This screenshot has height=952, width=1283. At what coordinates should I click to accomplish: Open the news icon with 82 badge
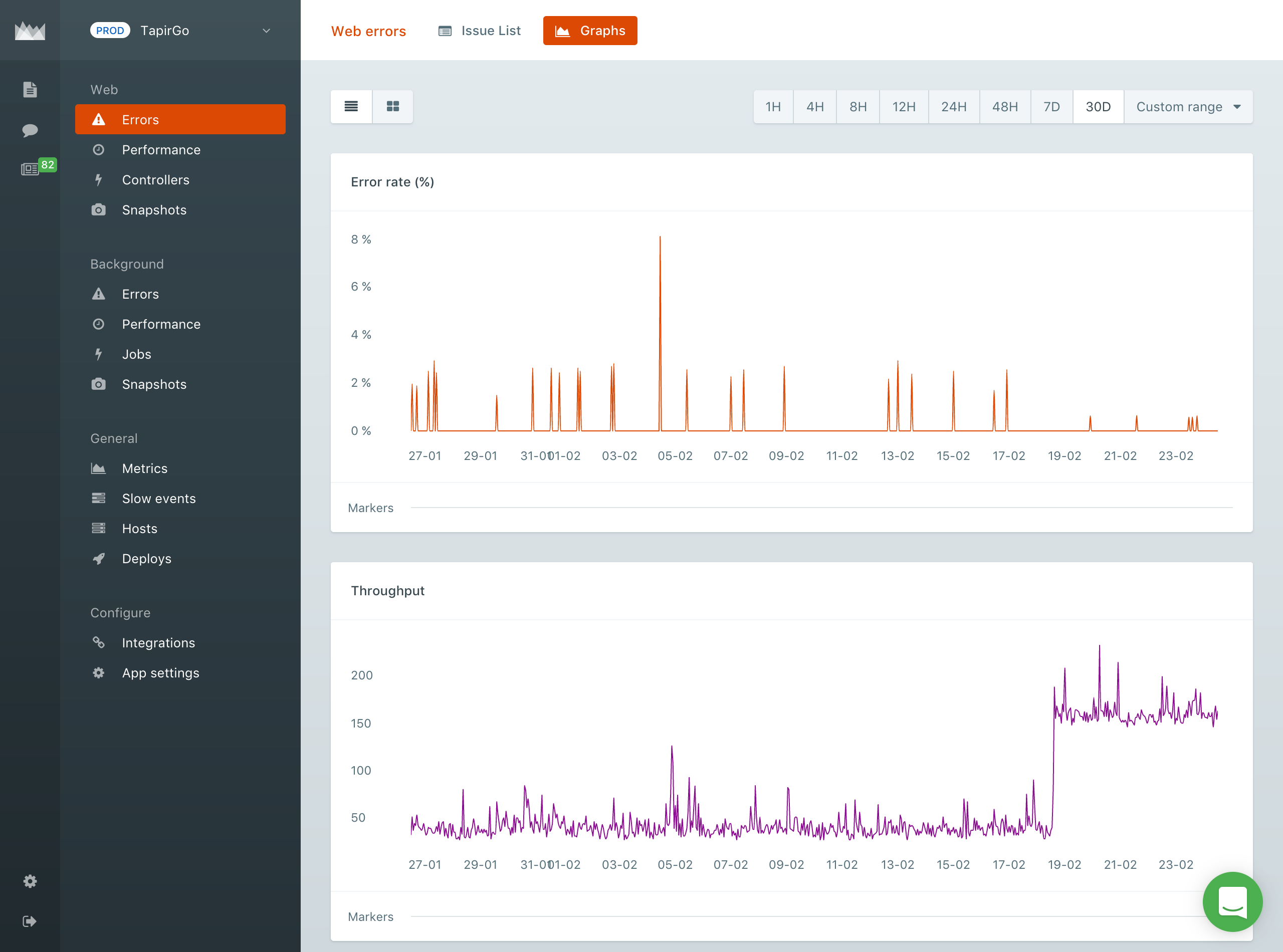click(x=31, y=169)
